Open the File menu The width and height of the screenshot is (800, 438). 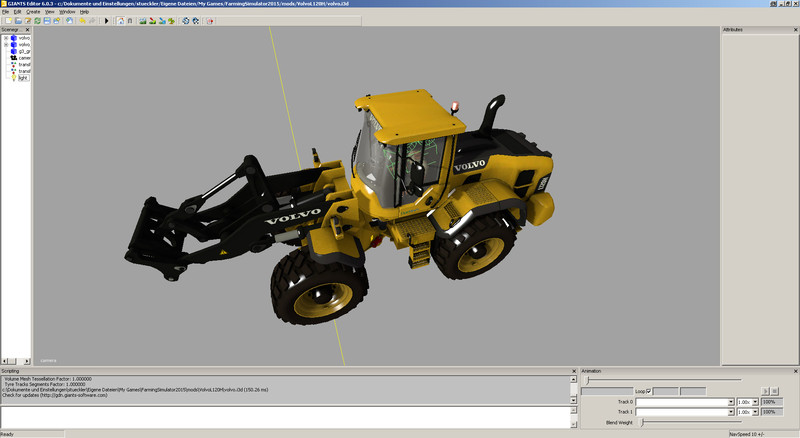coord(5,11)
